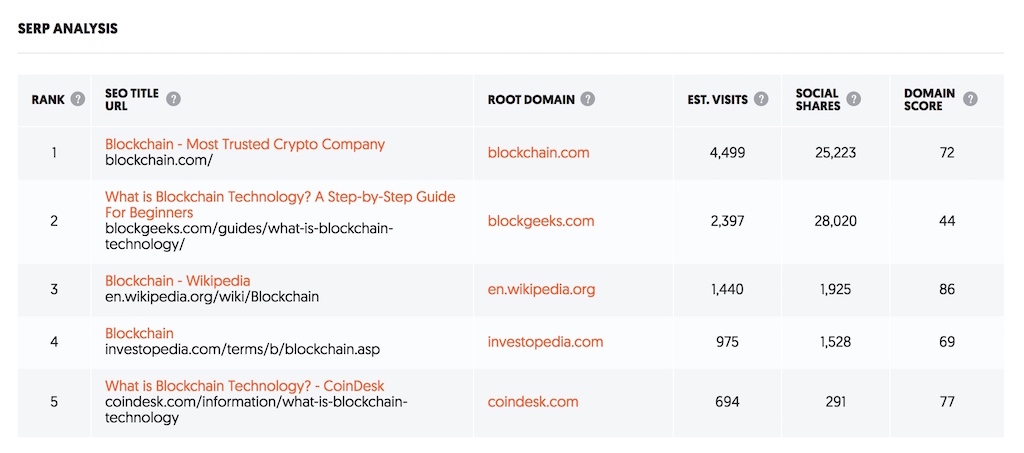Click the help icon beside SEO TITLE URL
This screenshot has width=1024, height=453.
(x=173, y=99)
